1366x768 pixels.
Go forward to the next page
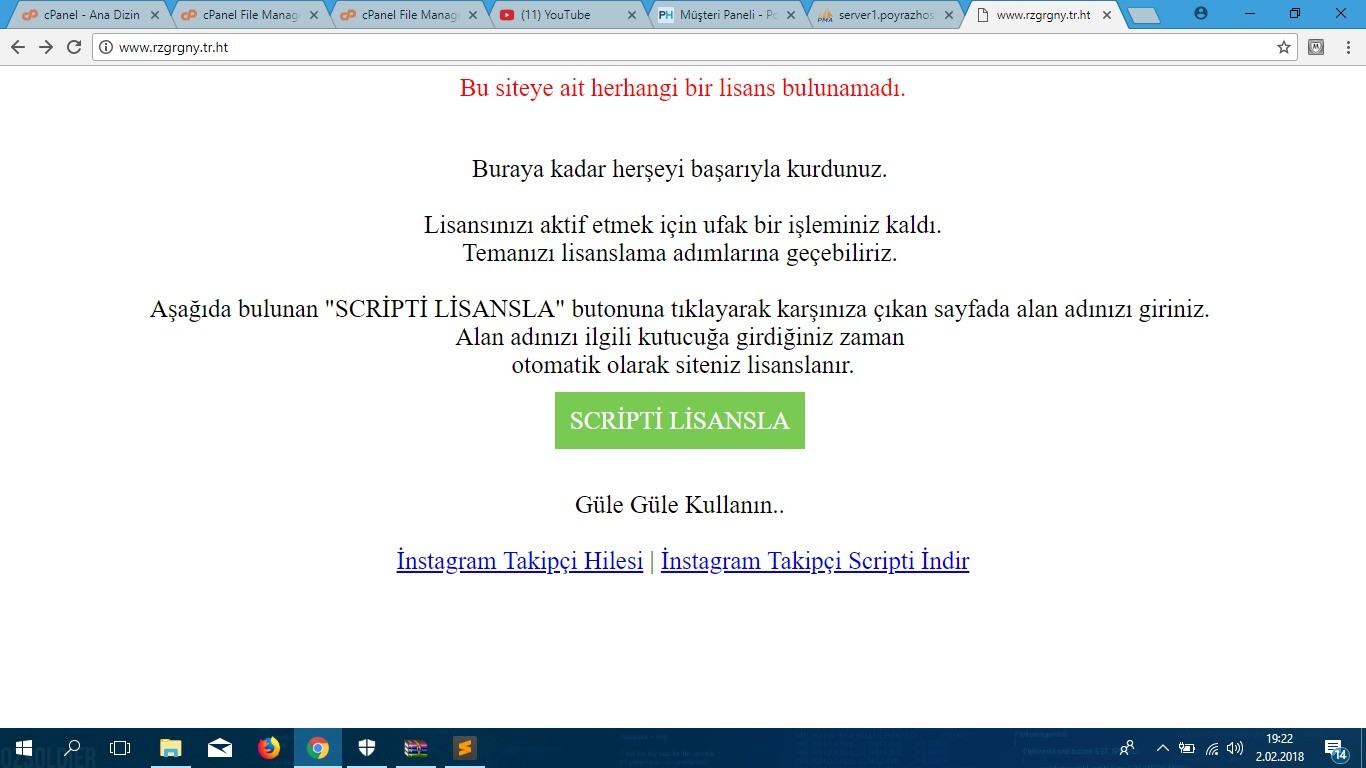tap(46, 47)
